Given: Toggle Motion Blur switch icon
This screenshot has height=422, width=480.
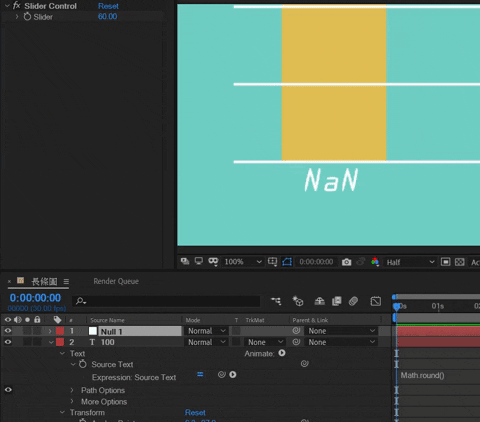Looking at the screenshot, I should click(353, 301).
